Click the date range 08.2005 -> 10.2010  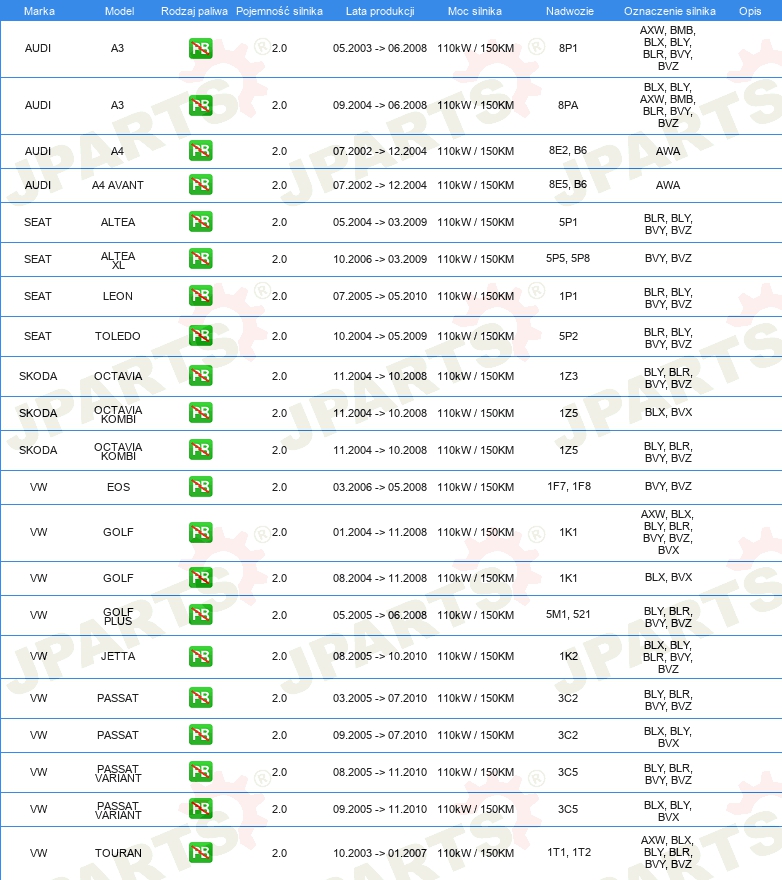tap(379, 656)
